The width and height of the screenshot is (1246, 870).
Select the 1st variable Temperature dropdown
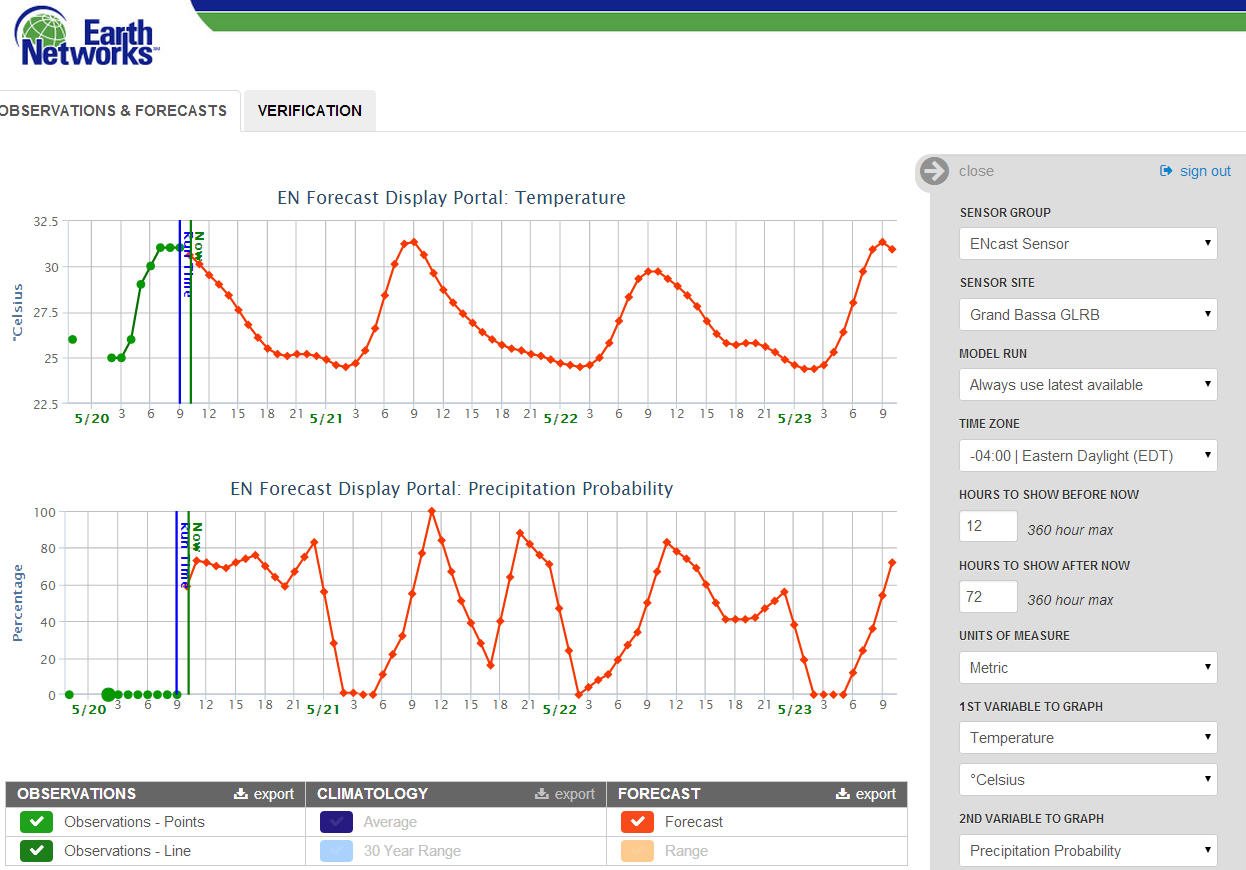(1088, 738)
